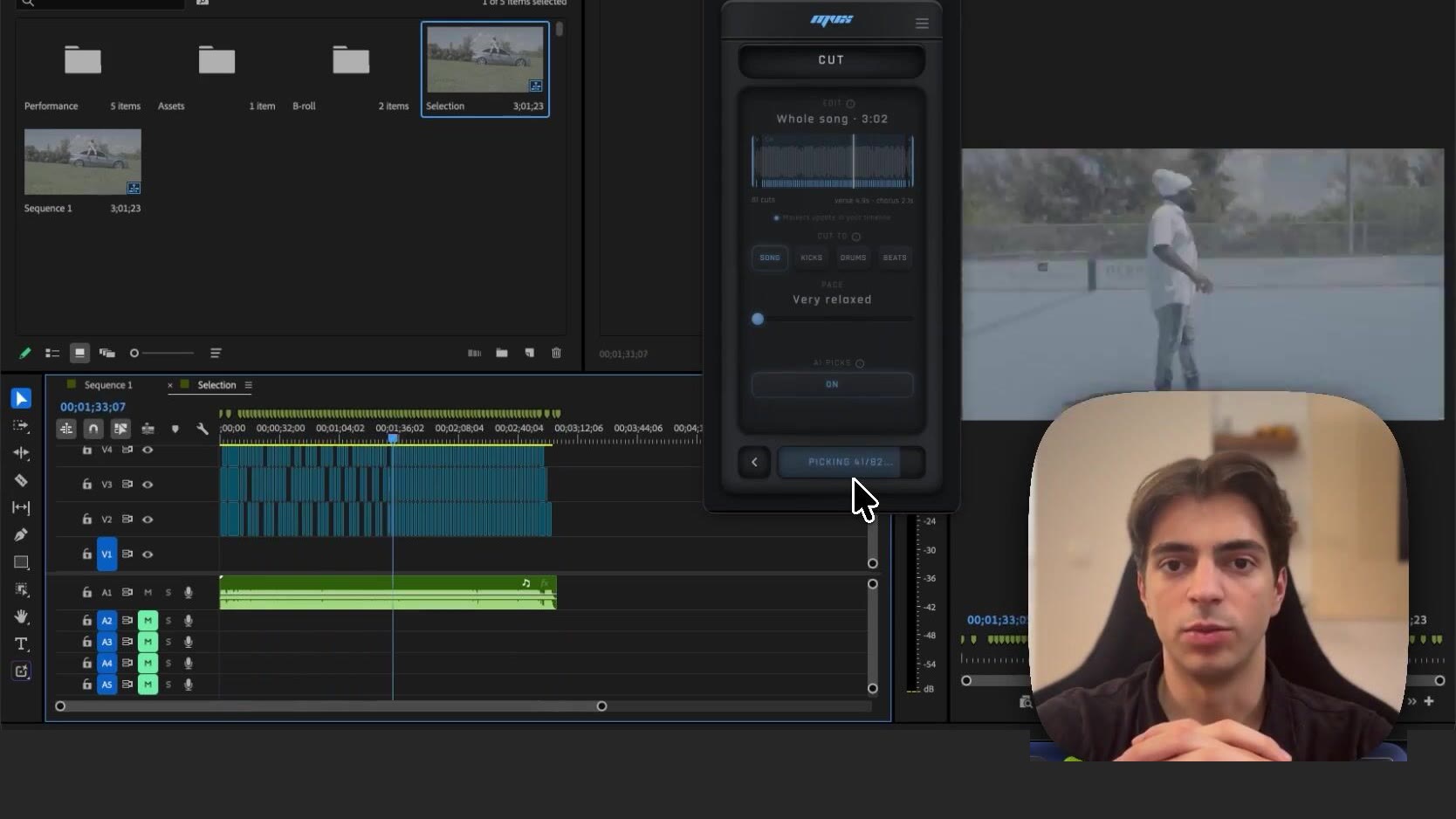Image resolution: width=1456 pixels, height=819 pixels.
Task: Toggle Snap in Timeline magnet button
Action: click(93, 429)
